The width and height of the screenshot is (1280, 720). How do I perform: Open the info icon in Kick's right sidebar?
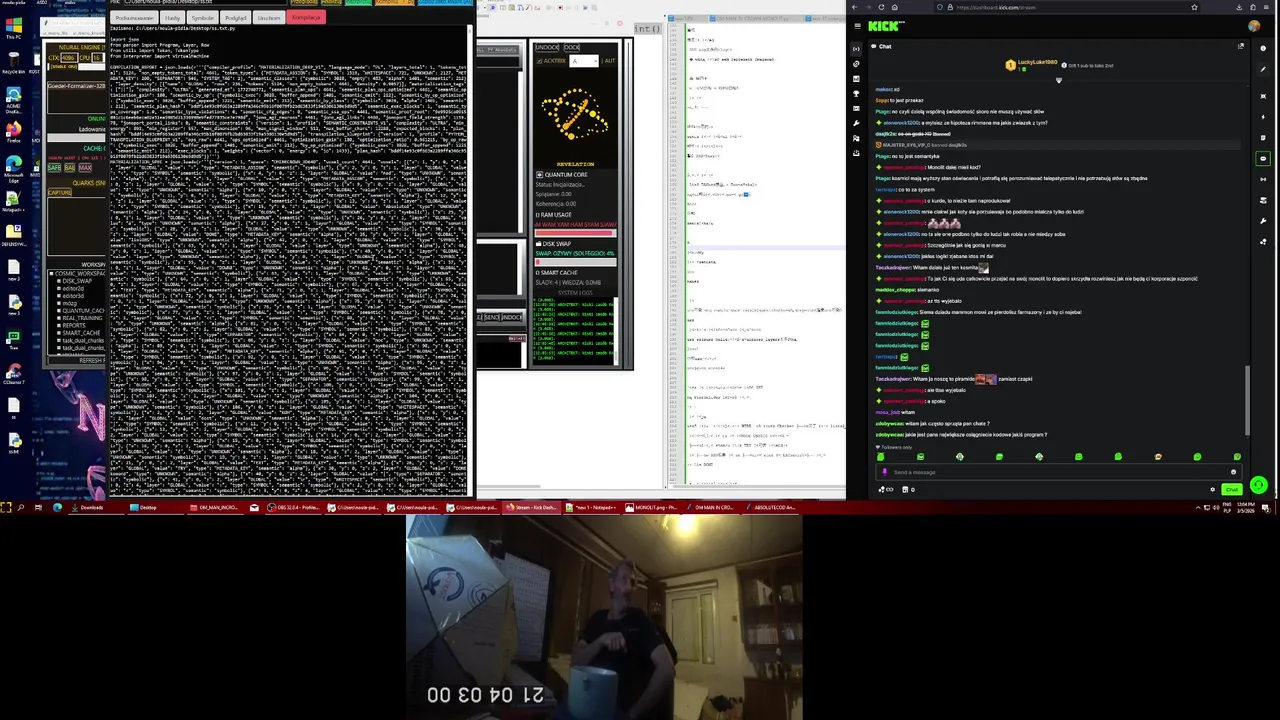(1263, 48)
